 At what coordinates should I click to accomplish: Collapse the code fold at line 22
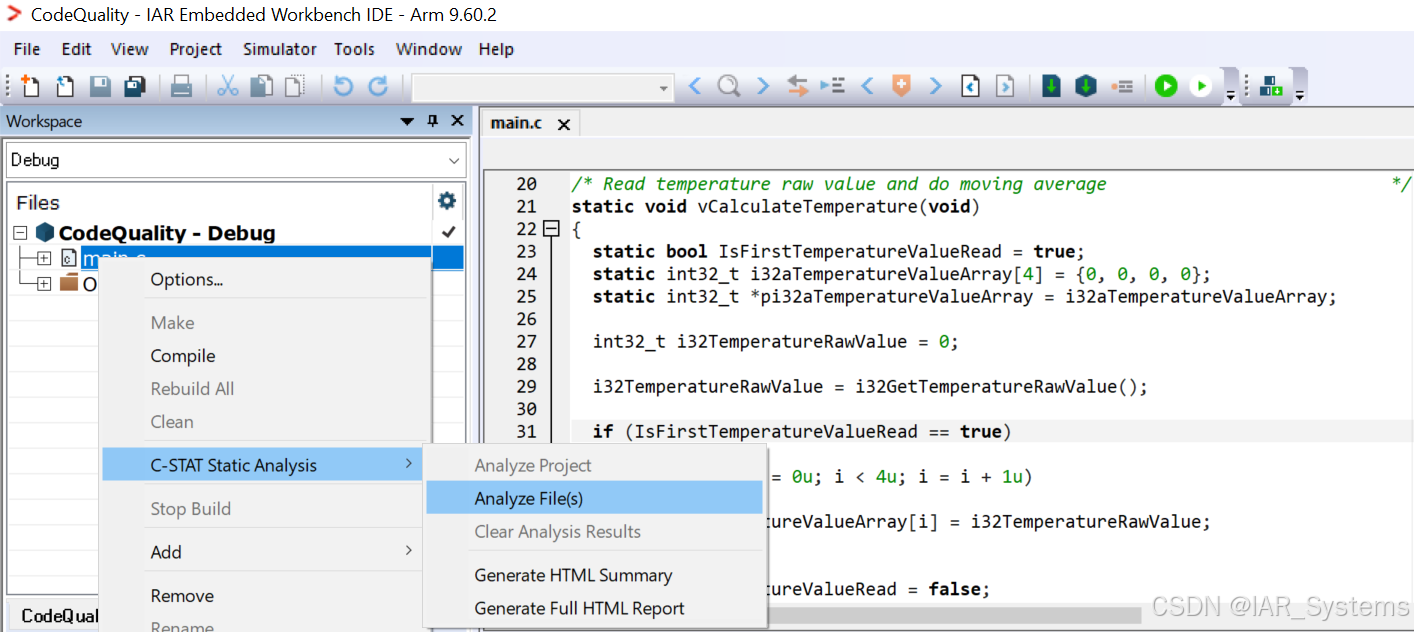coord(550,229)
